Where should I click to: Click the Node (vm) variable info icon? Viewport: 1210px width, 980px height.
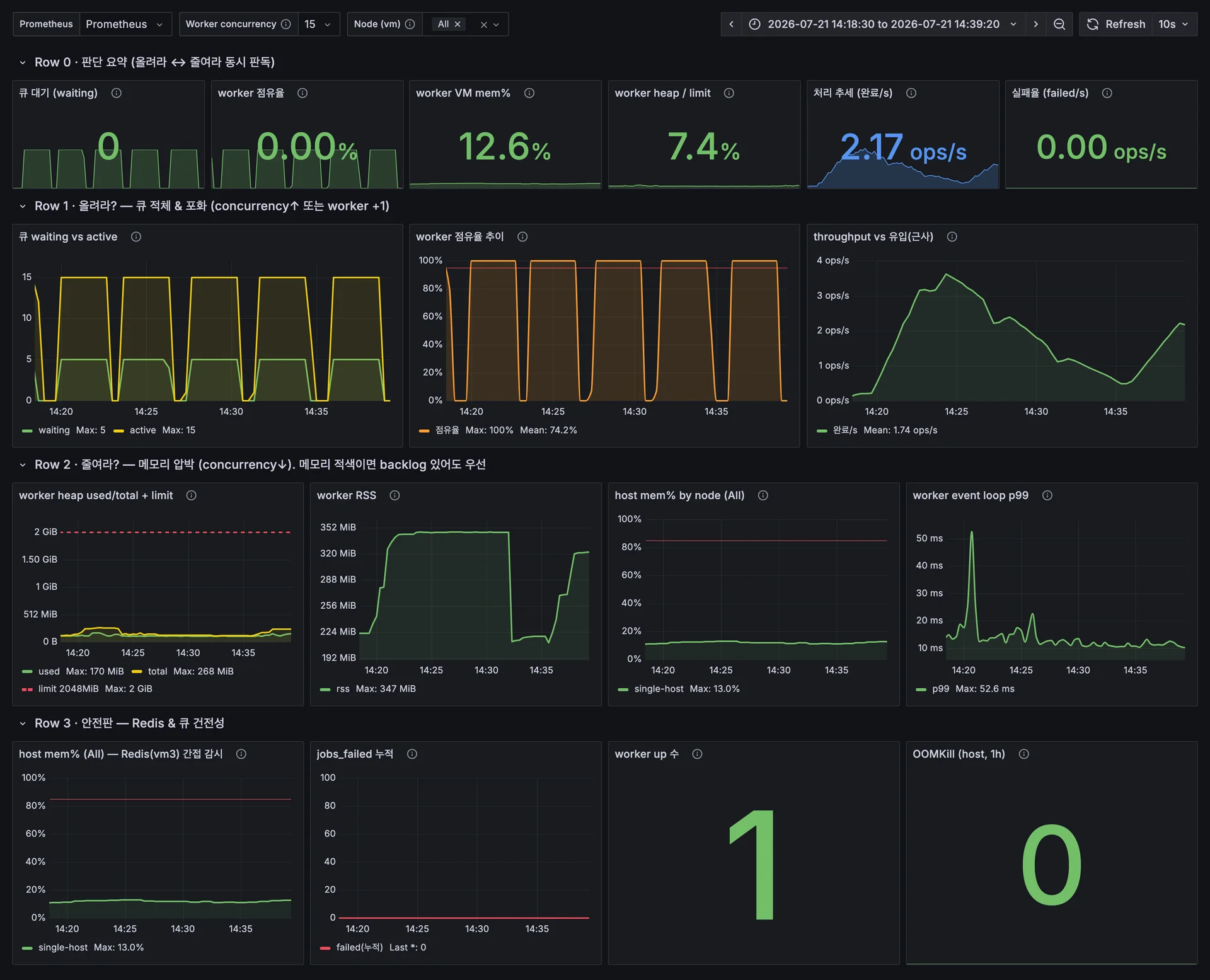[410, 24]
